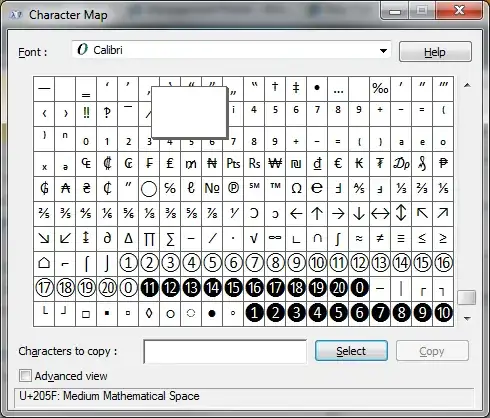Close the Character Map window

[x=460, y=10]
